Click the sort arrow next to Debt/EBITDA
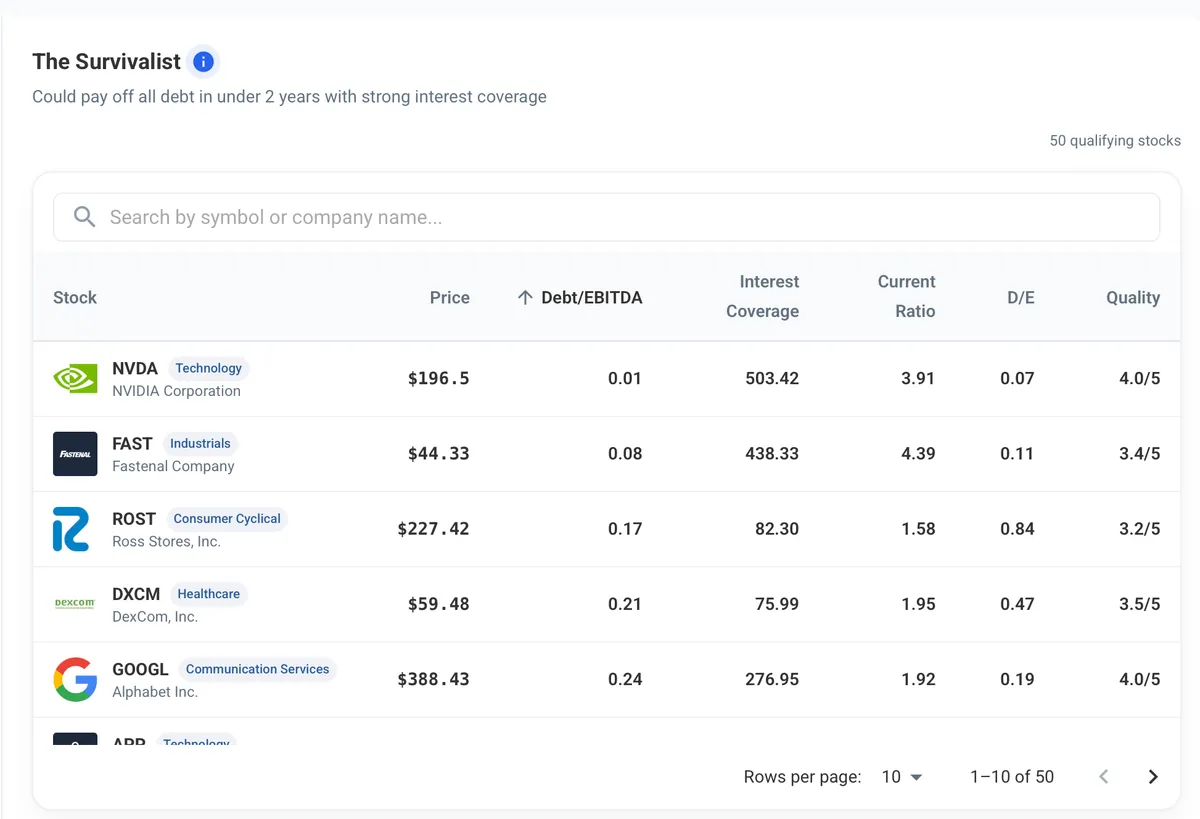The width and height of the screenshot is (1200, 819). pyautogui.click(x=525, y=297)
